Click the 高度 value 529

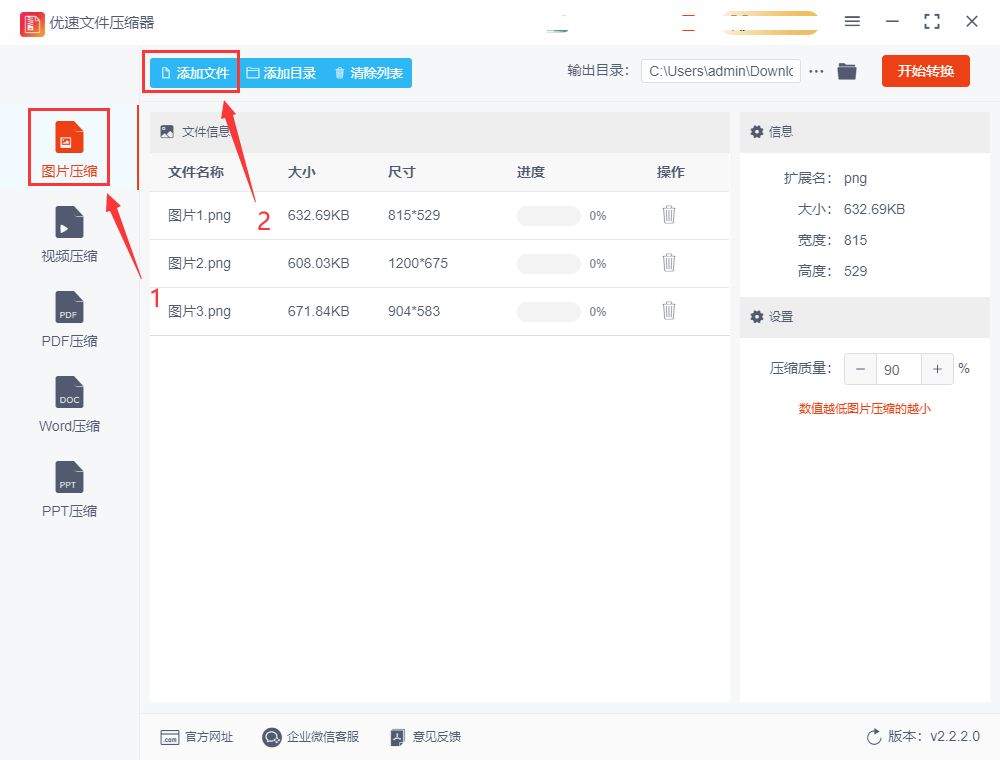pos(855,272)
